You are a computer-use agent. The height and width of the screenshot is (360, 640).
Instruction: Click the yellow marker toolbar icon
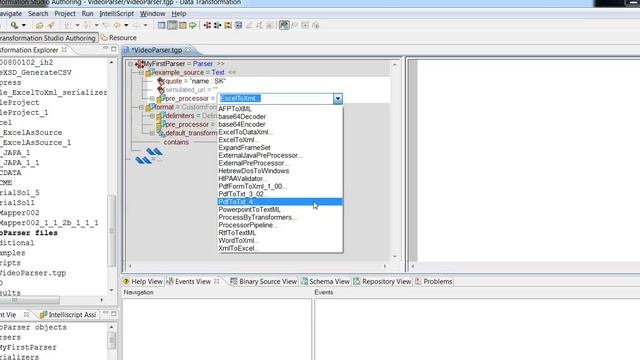[228, 25]
